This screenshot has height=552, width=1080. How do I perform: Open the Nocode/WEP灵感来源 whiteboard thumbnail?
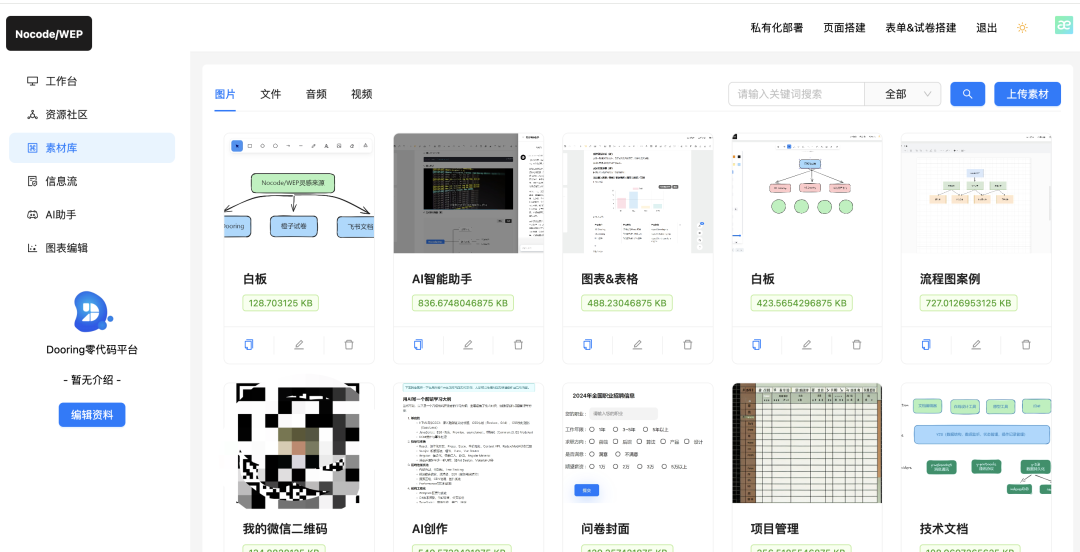tap(299, 194)
